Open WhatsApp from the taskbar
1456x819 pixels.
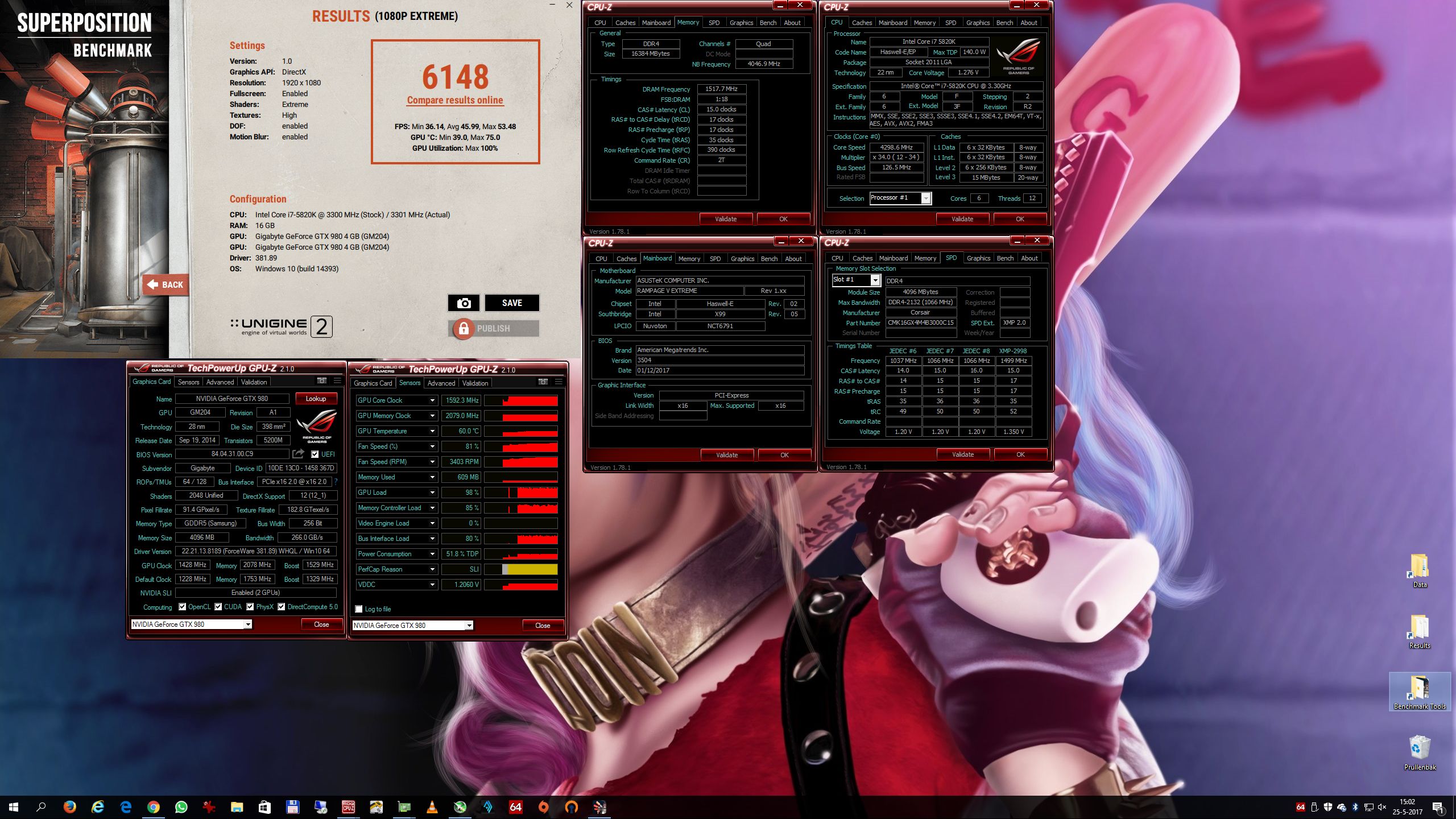click(x=181, y=807)
